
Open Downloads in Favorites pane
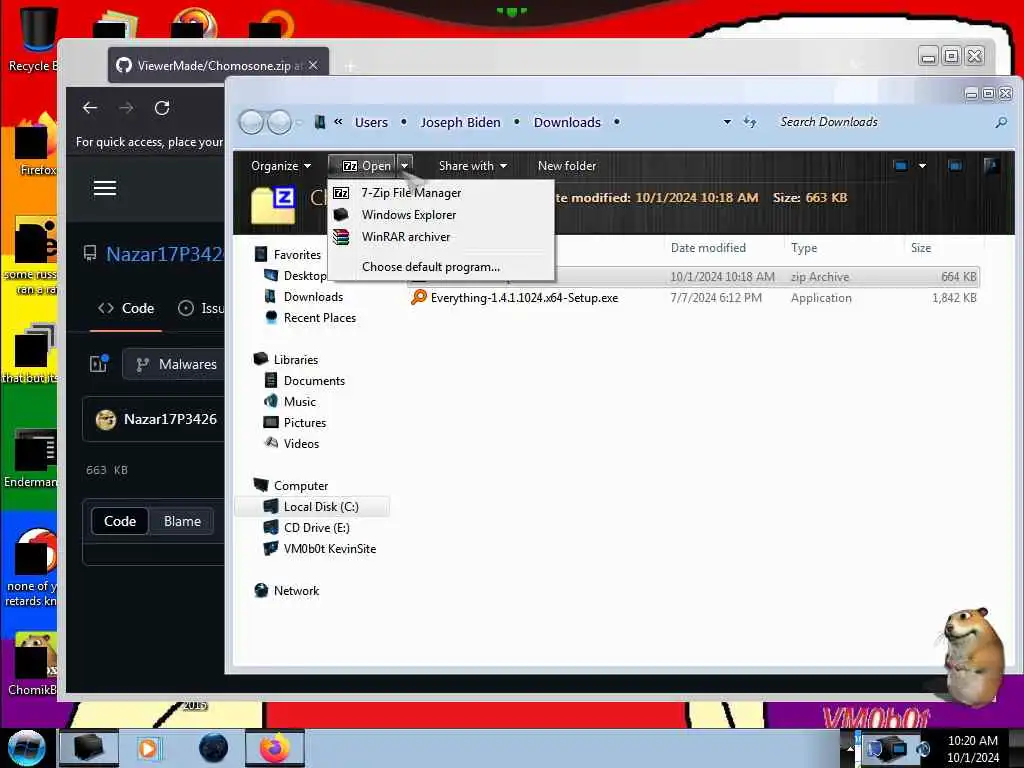pos(313,296)
